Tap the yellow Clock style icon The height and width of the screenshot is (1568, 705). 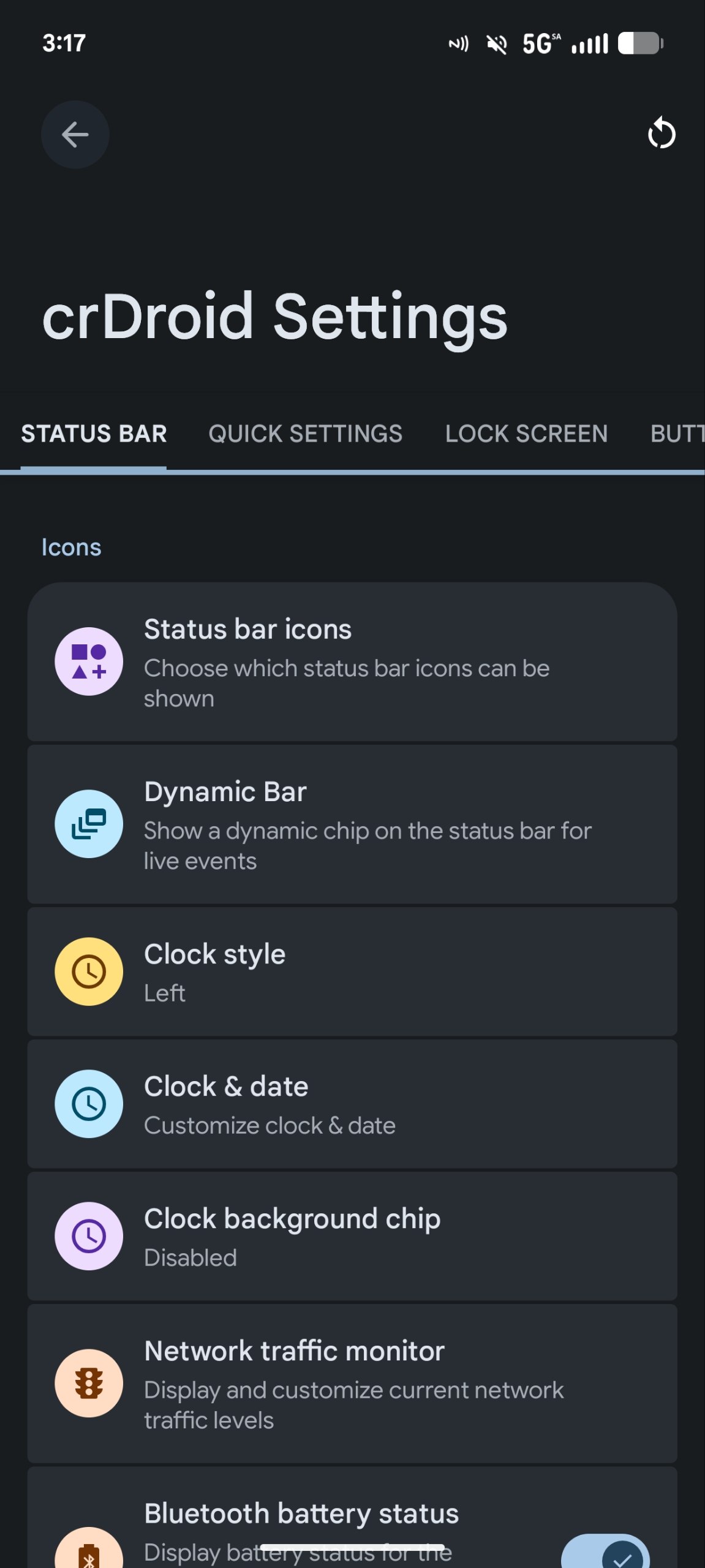point(89,971)
